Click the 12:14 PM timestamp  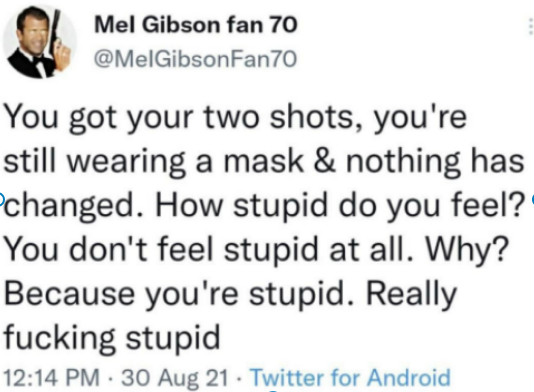click(51, 377)
